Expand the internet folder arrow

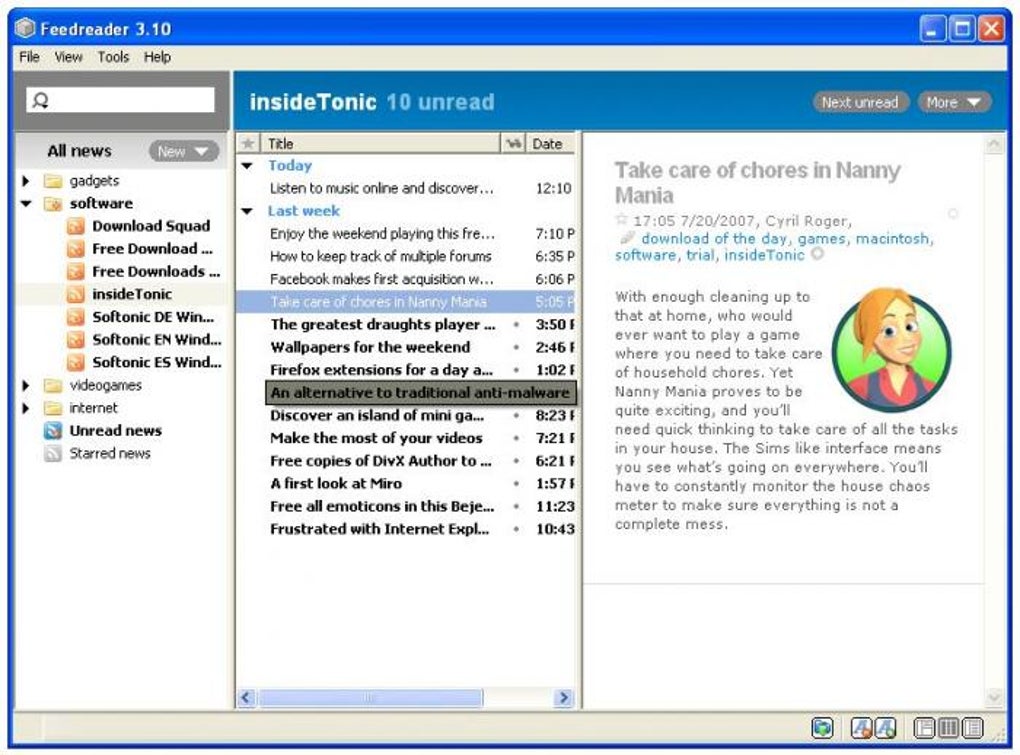point(25,408)
